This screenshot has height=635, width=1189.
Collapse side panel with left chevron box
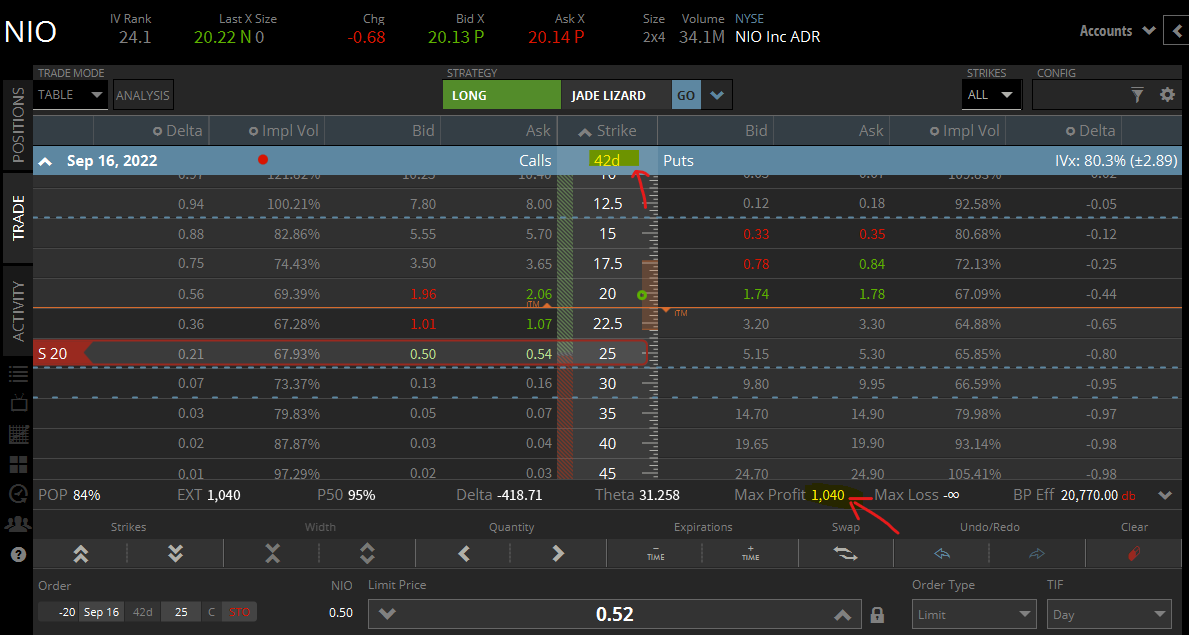coord(1175,31)
